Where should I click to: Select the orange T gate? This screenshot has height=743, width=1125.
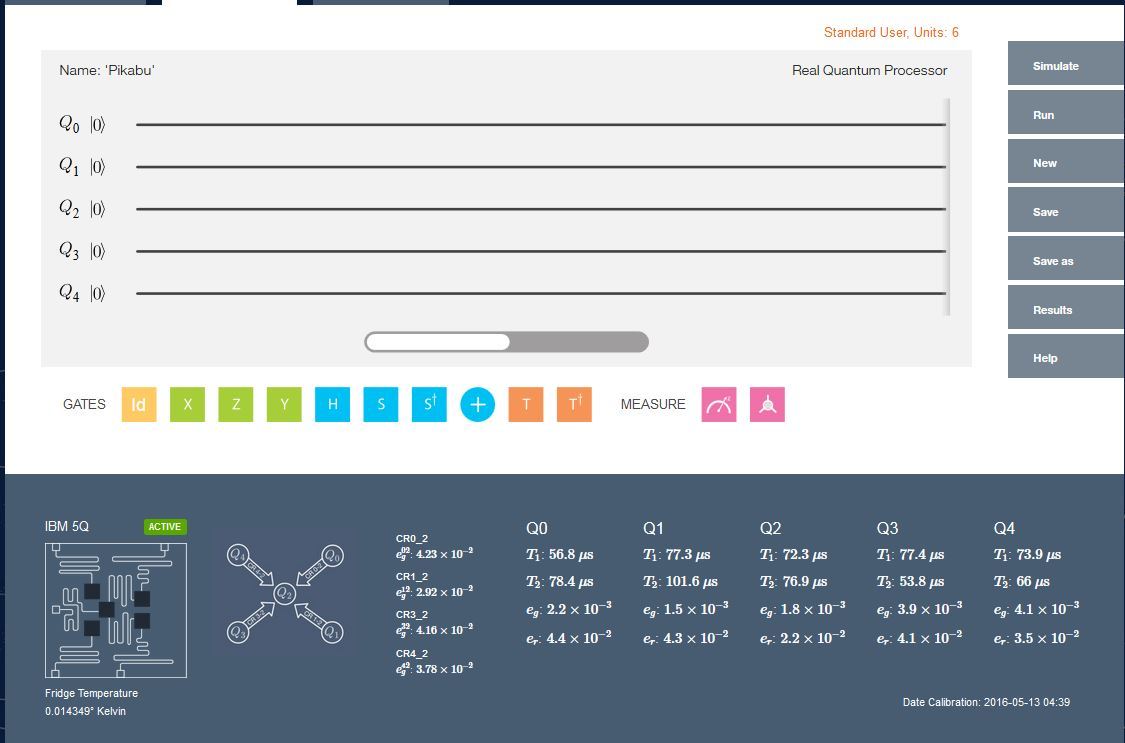point(526,404)
